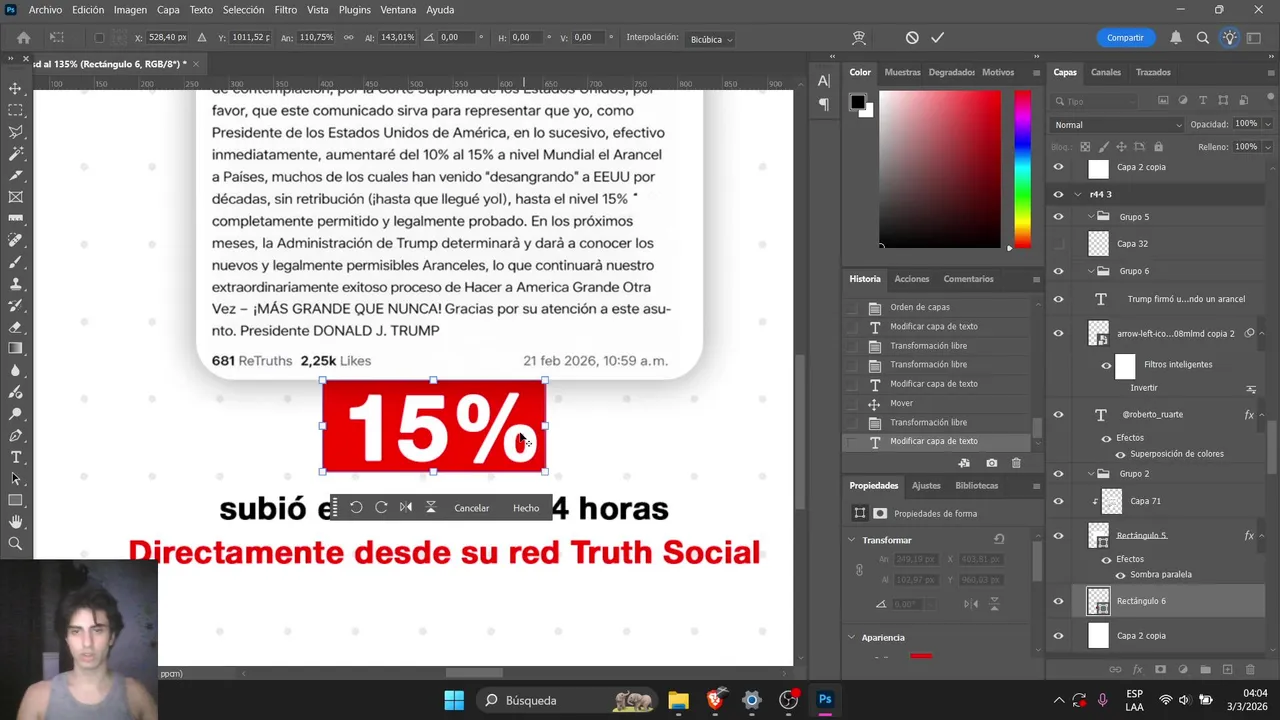Collapse the Apariencia properties section
Screen dimensions: 1280x720
(x=852, y=637)
